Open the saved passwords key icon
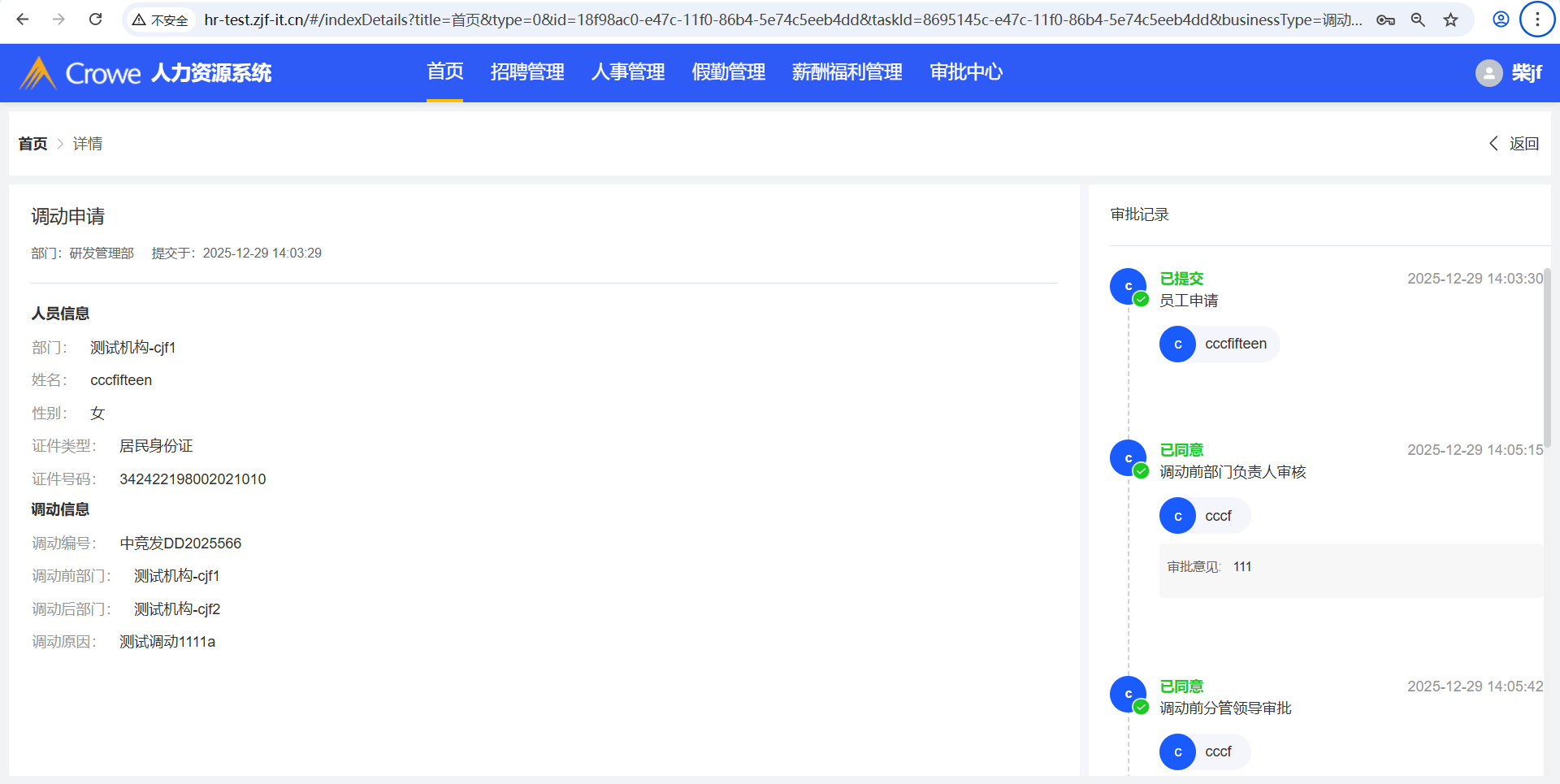The width and height of the screenshot is (1560, 784). click(x=1385, y=19)
